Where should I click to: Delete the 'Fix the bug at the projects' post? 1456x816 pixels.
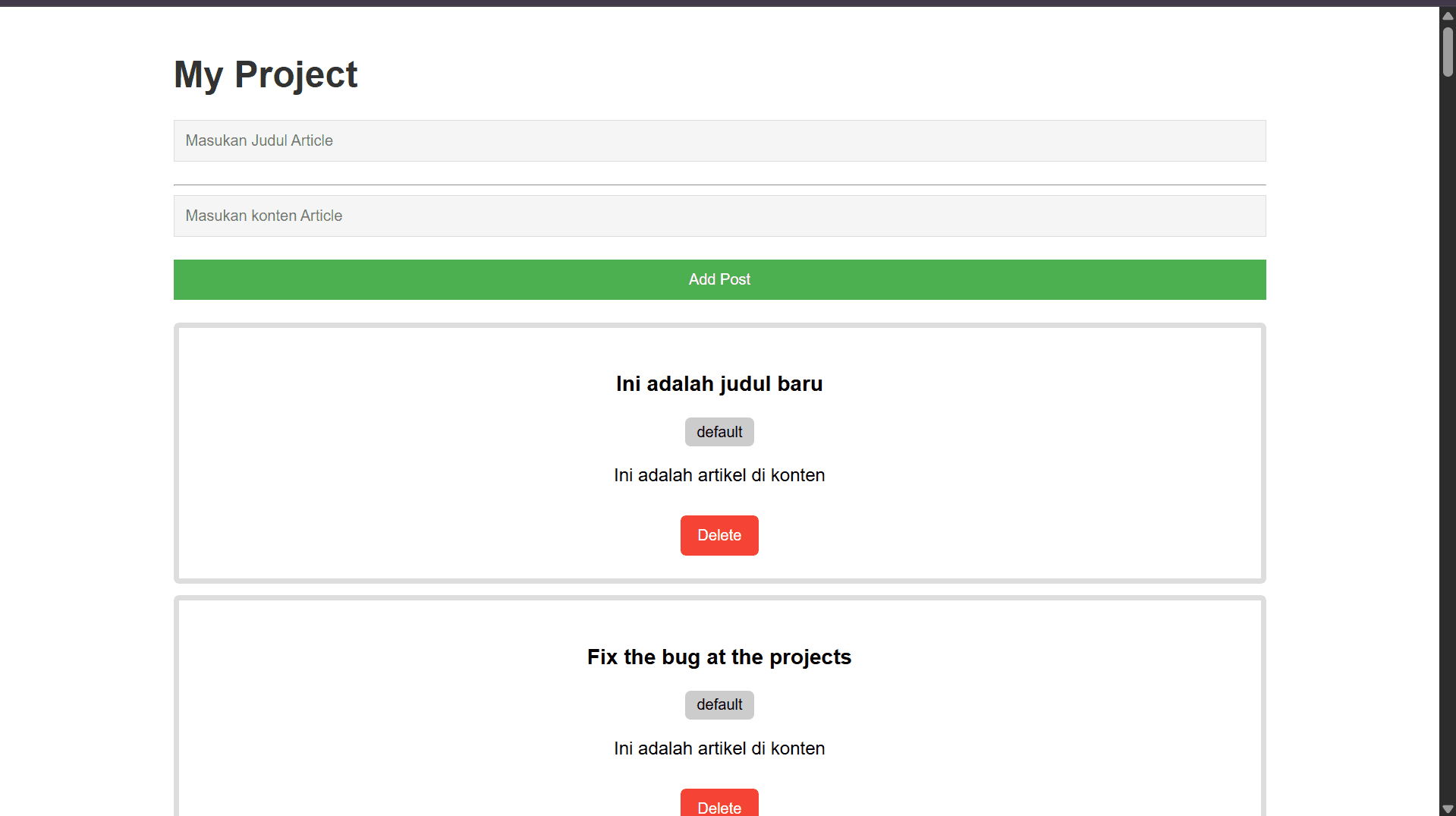click(719, 806)
